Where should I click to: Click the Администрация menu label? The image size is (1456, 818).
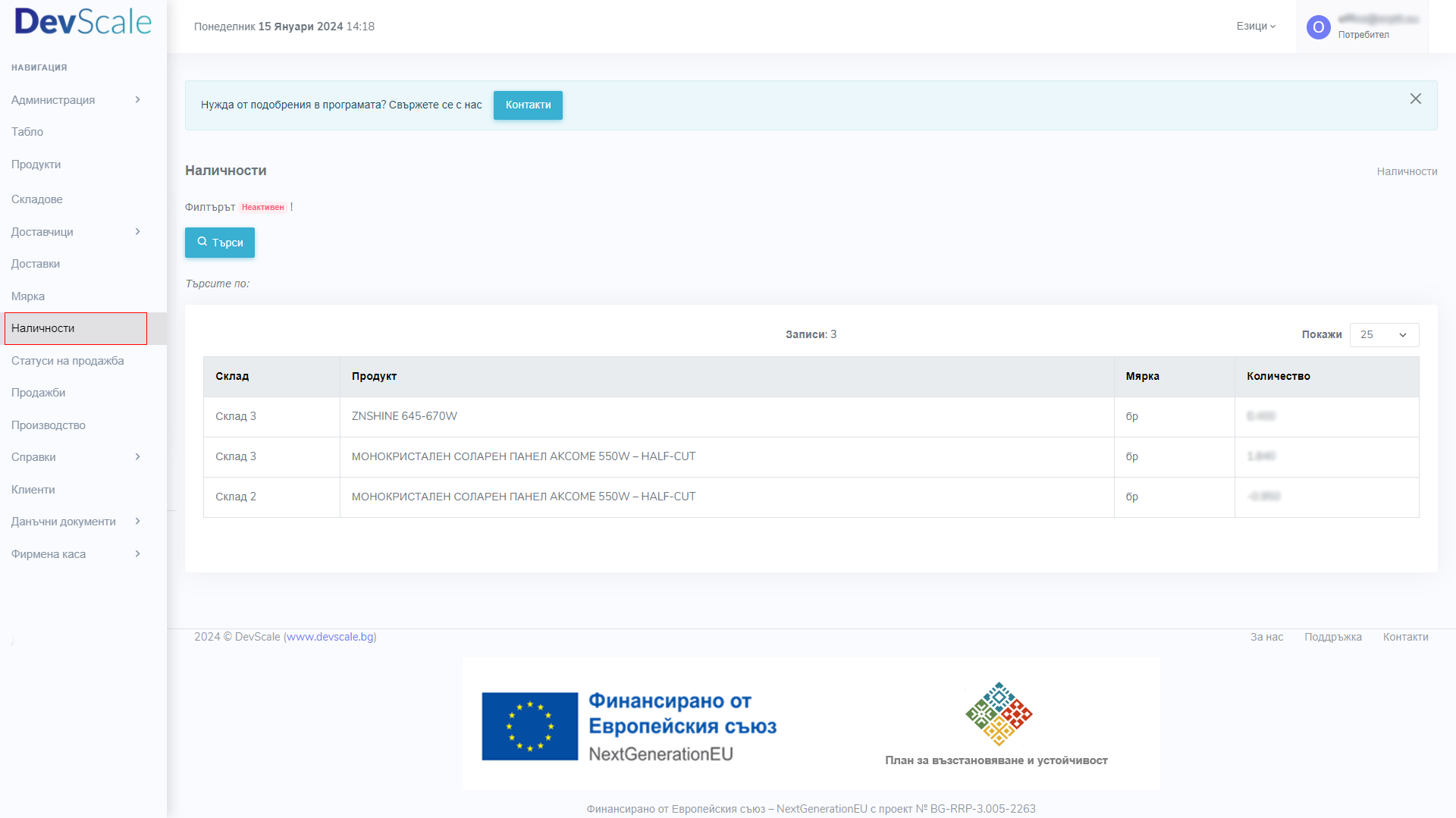(53, 100)
